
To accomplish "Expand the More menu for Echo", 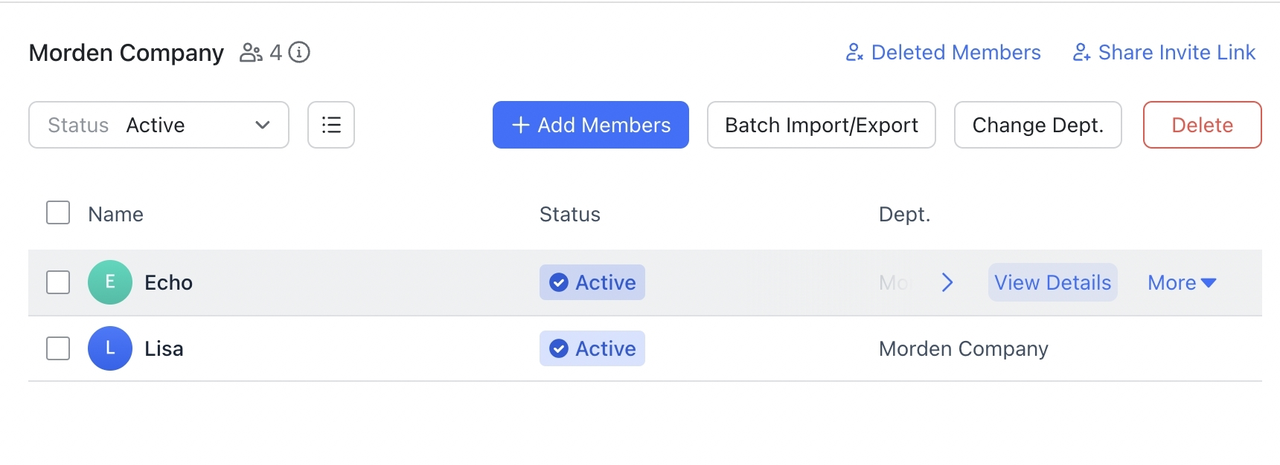I will click(1182, 283).
